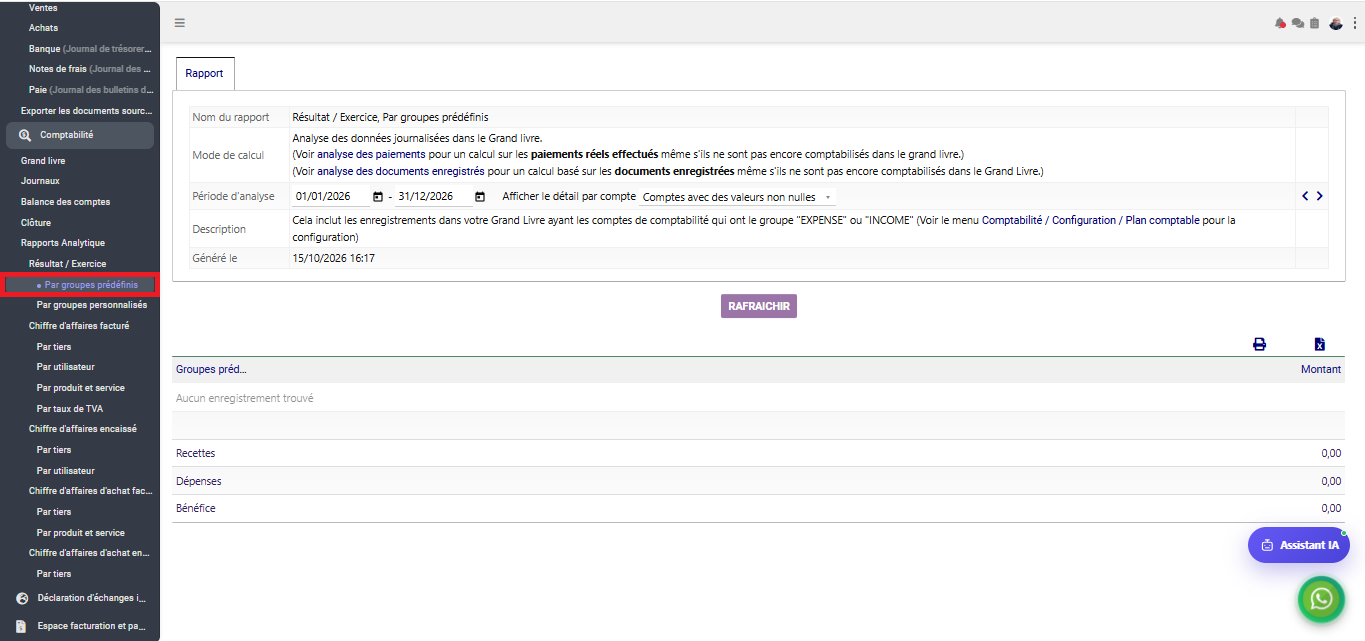Open the Notes de frais journal item
1365x641 pixels.
[90, 69]
